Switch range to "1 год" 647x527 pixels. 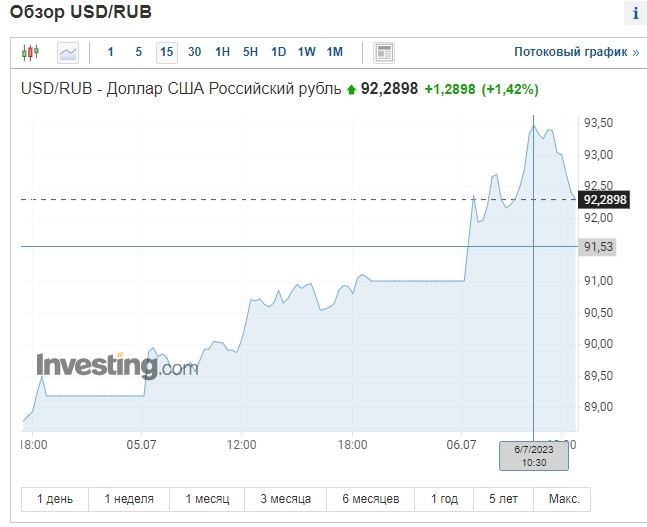[x=445, y=498]
